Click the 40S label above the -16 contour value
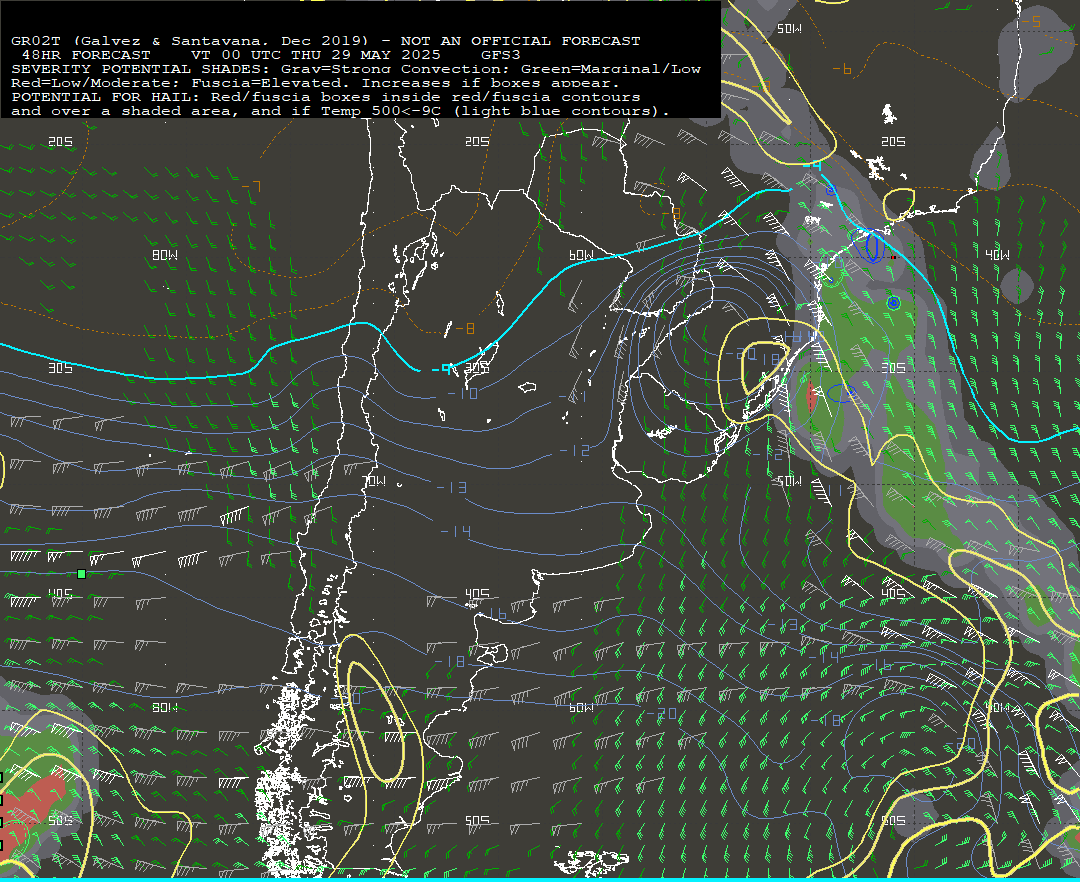Screen dimensions: 1080x882 click(x=477, y=594)
